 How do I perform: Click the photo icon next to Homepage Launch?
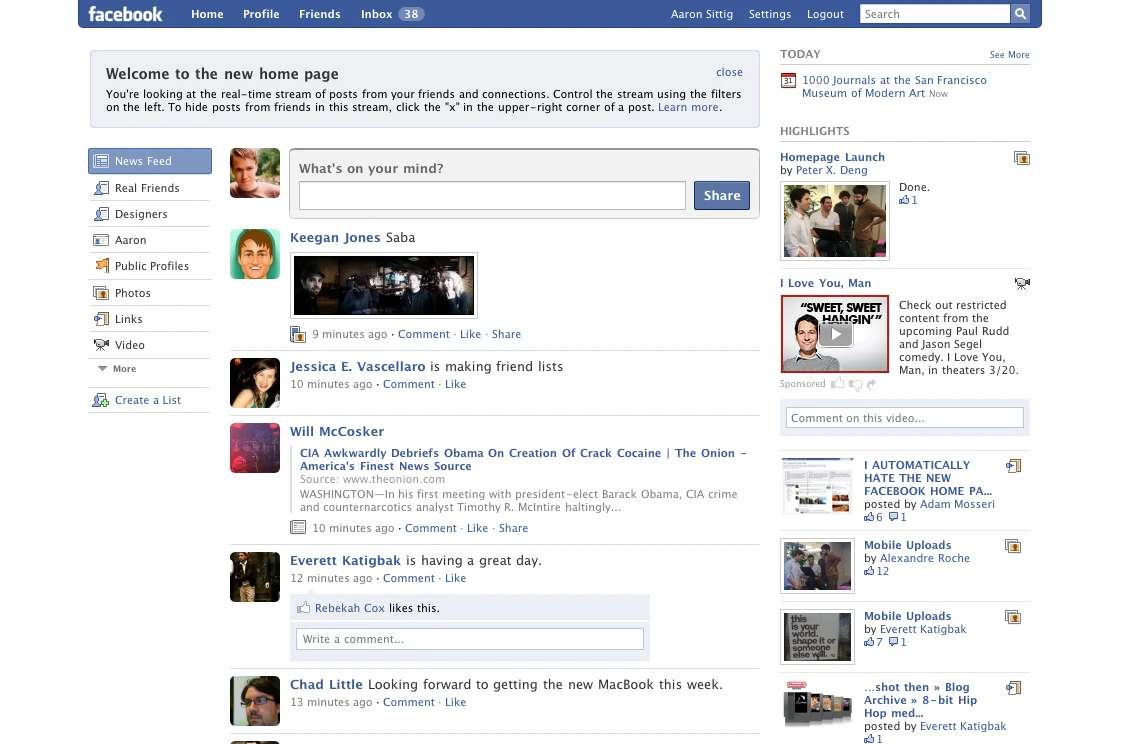click(1021, 158)
